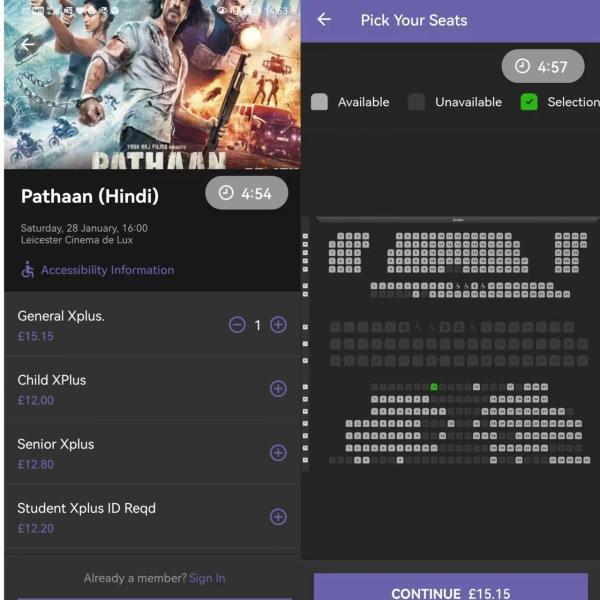600x600 pixels.
Task: Select the General Xplus ticket row
Action: 152,324
